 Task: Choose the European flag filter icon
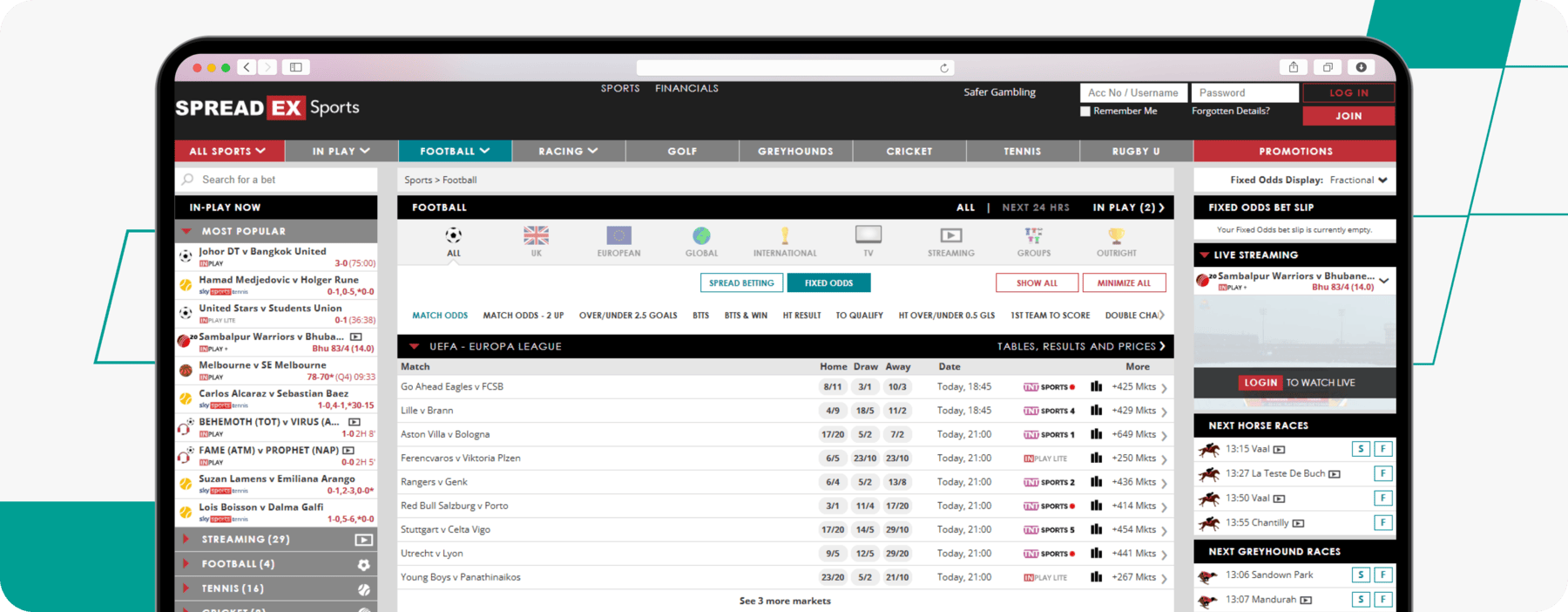tap(618, 235)
